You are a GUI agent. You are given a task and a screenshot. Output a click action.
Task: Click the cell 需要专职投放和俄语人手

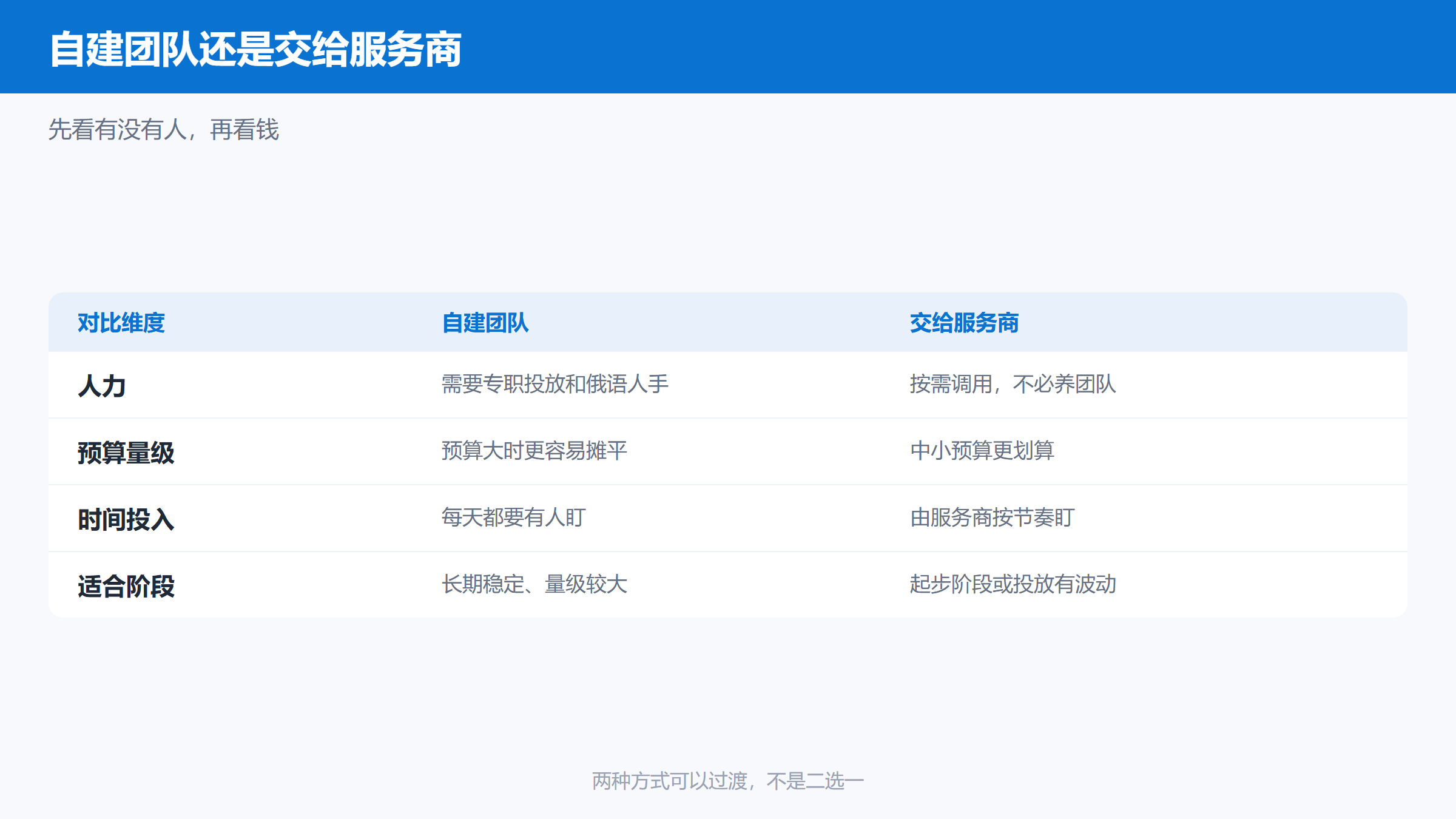(555, 384)
